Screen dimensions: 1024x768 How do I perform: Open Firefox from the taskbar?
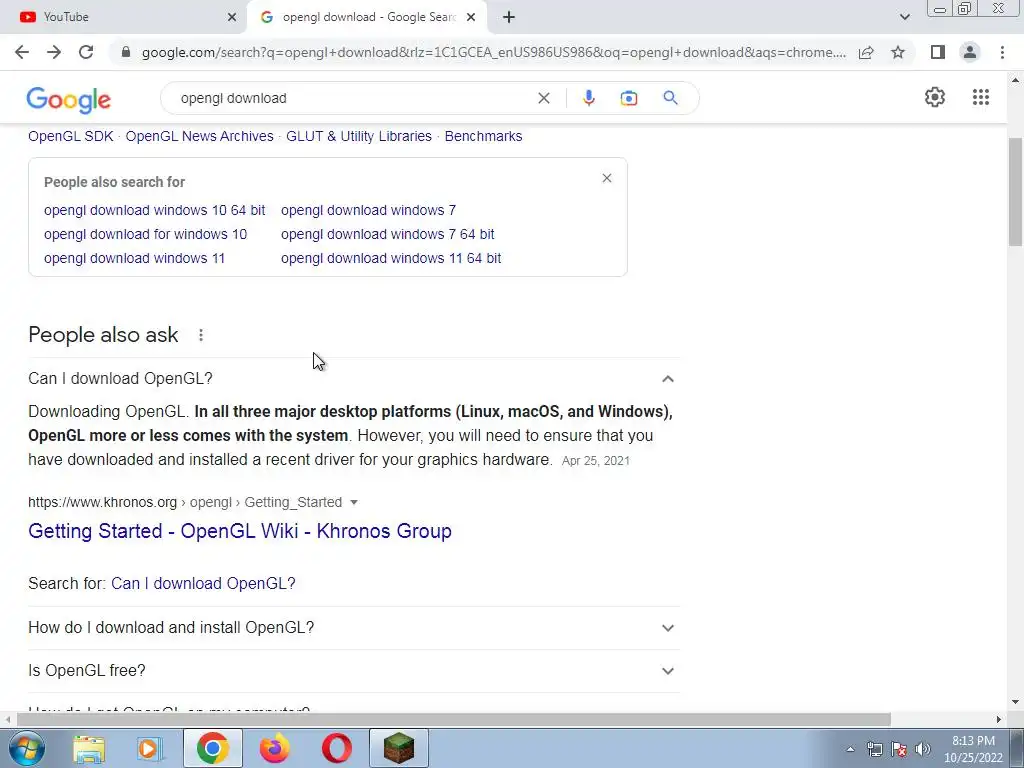coord(274,748)
